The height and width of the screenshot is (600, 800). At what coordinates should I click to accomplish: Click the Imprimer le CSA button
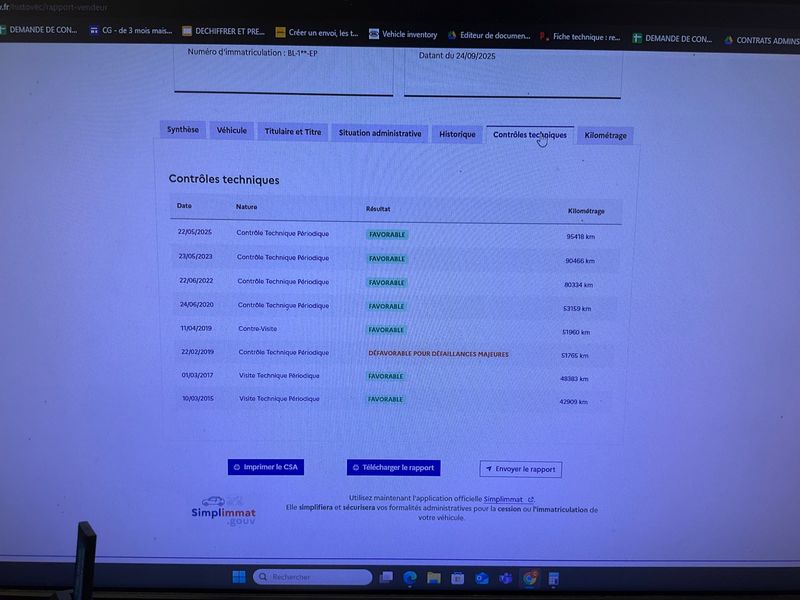tap(266, 467)
